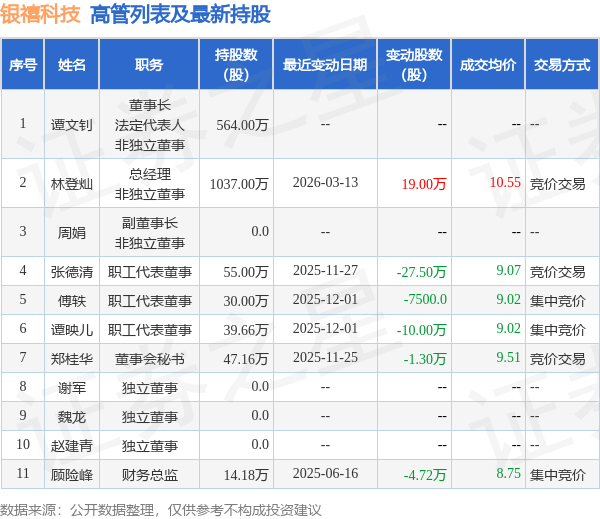The height and width of the screenshot is (519, 600).
Task: Select the 持股数(股) column header
Action: (236, 64)
